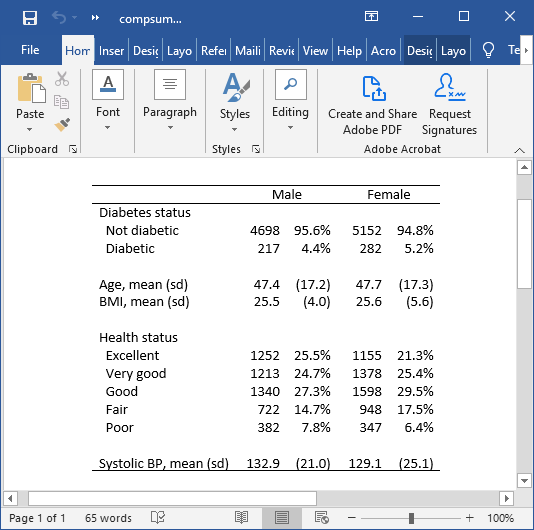
Task: Open Table Tools Design tab
Action: click(x=420, y=51)
